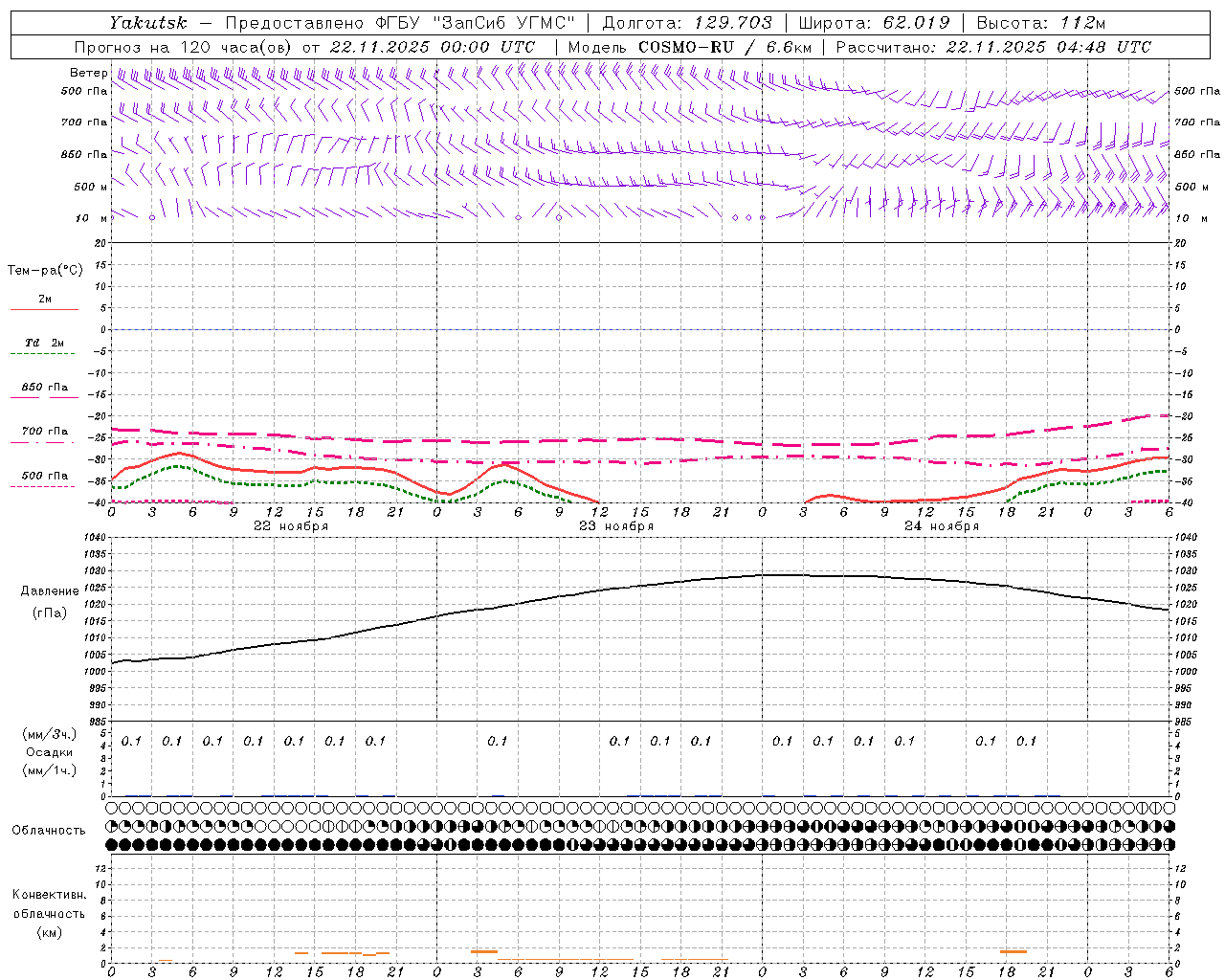
Task: Click the Модель COSMO-RU / 6.6км label
Action: [689, 47]
